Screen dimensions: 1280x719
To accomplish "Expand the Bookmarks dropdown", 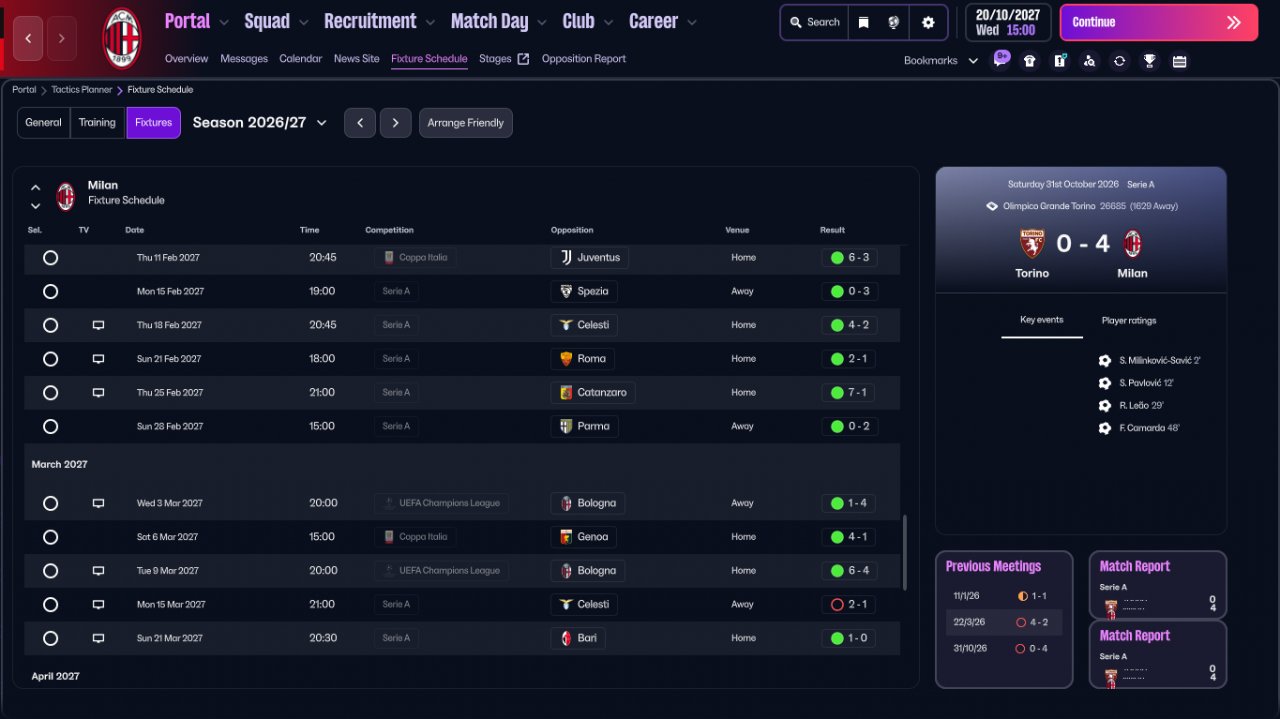I will (x=941, y=61).
